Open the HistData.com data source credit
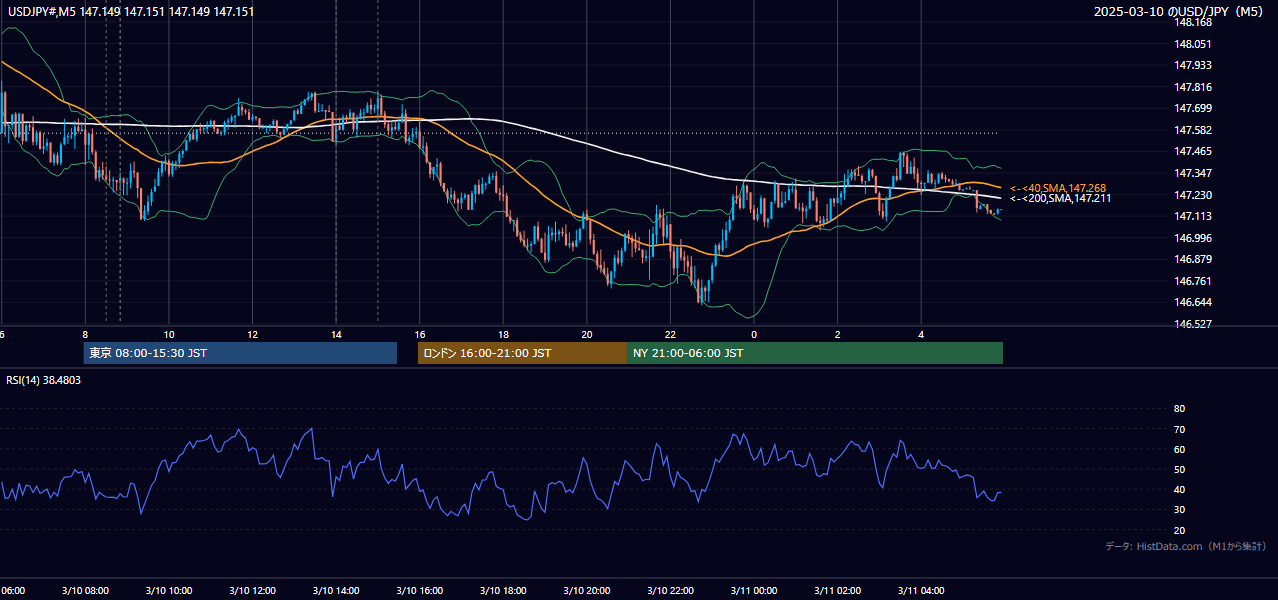 1186,546
